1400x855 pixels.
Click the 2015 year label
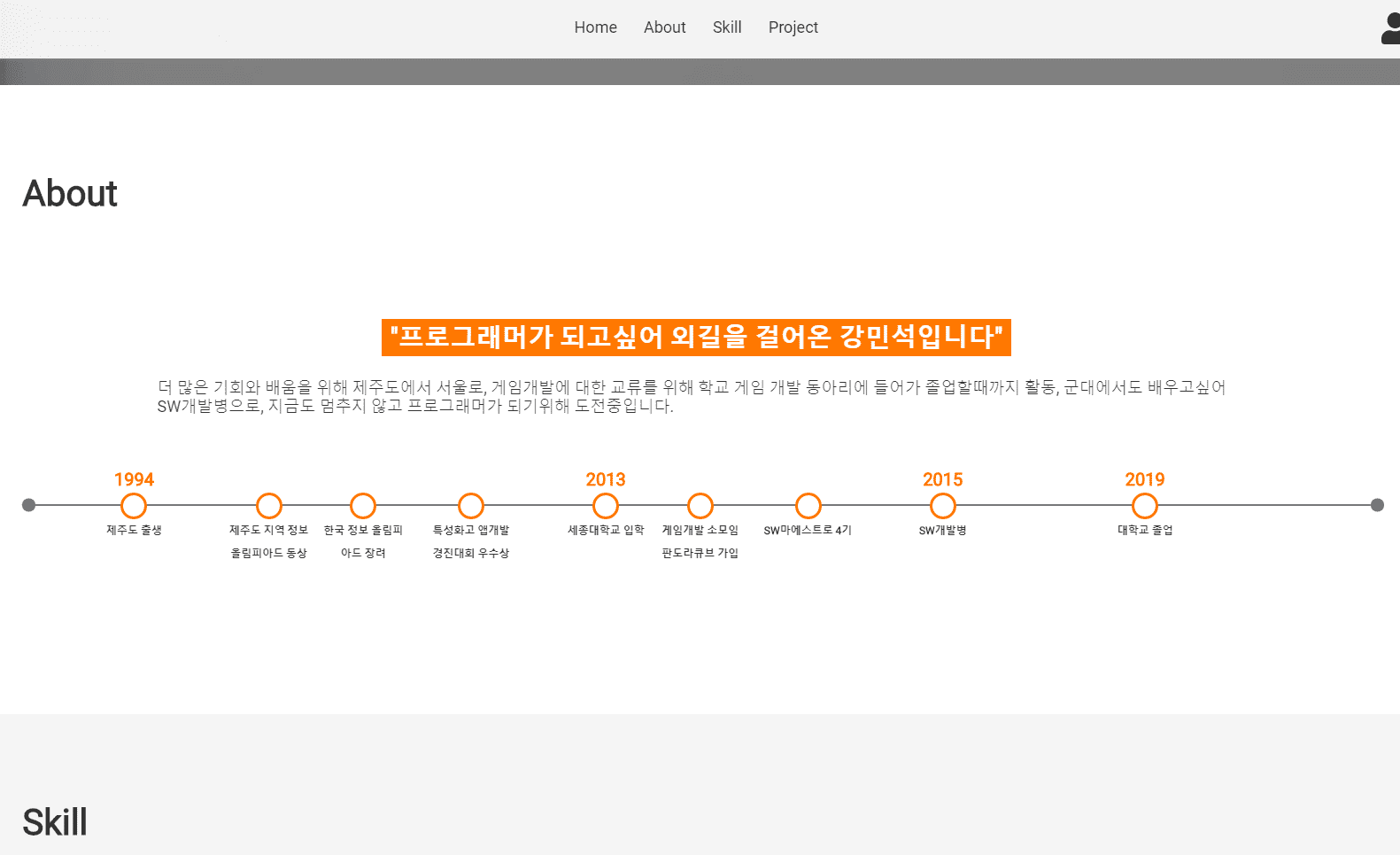(943, 479)
